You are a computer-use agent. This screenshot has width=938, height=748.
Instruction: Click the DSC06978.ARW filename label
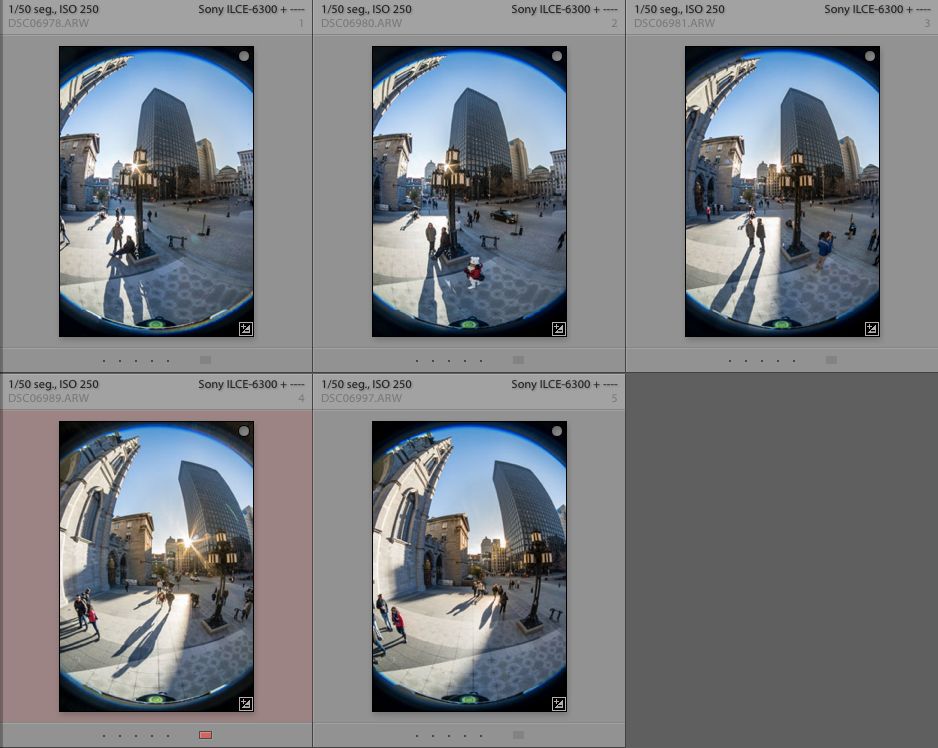click(48, 22)
